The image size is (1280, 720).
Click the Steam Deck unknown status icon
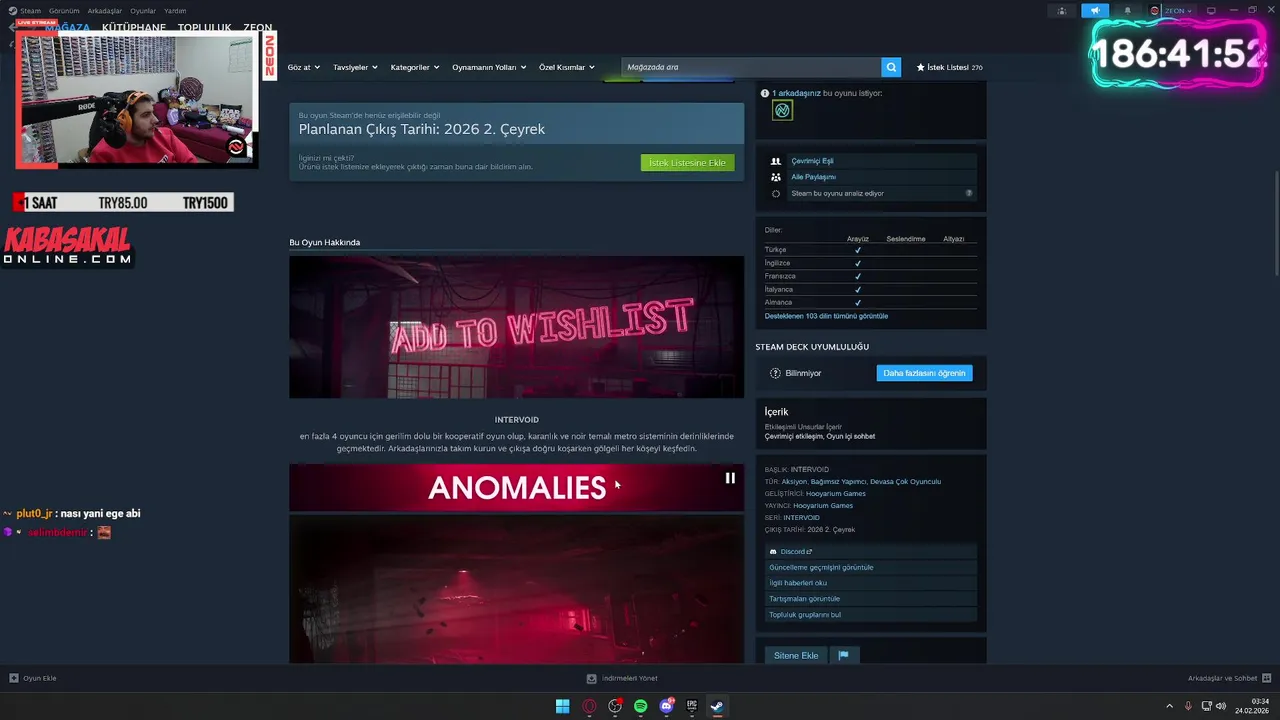click(775, 373)
